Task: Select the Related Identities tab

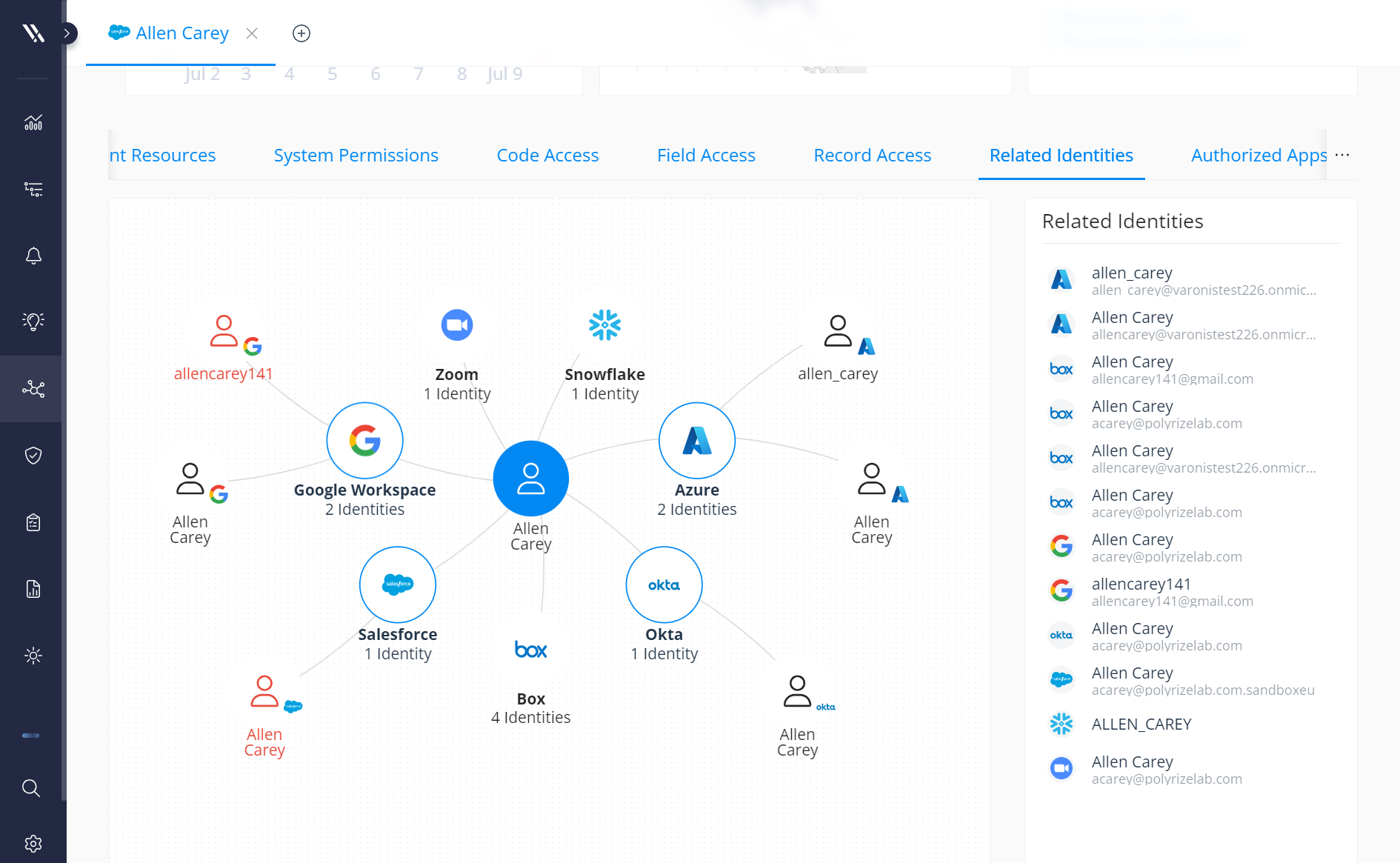Action: pyautogui.click(x=1061, y=156)
